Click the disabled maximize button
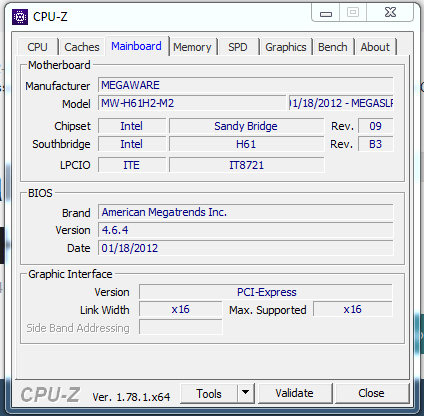Image resolution: width=424 pixels, height=416 pixels. pyautogui.click(x=353, y=13)
